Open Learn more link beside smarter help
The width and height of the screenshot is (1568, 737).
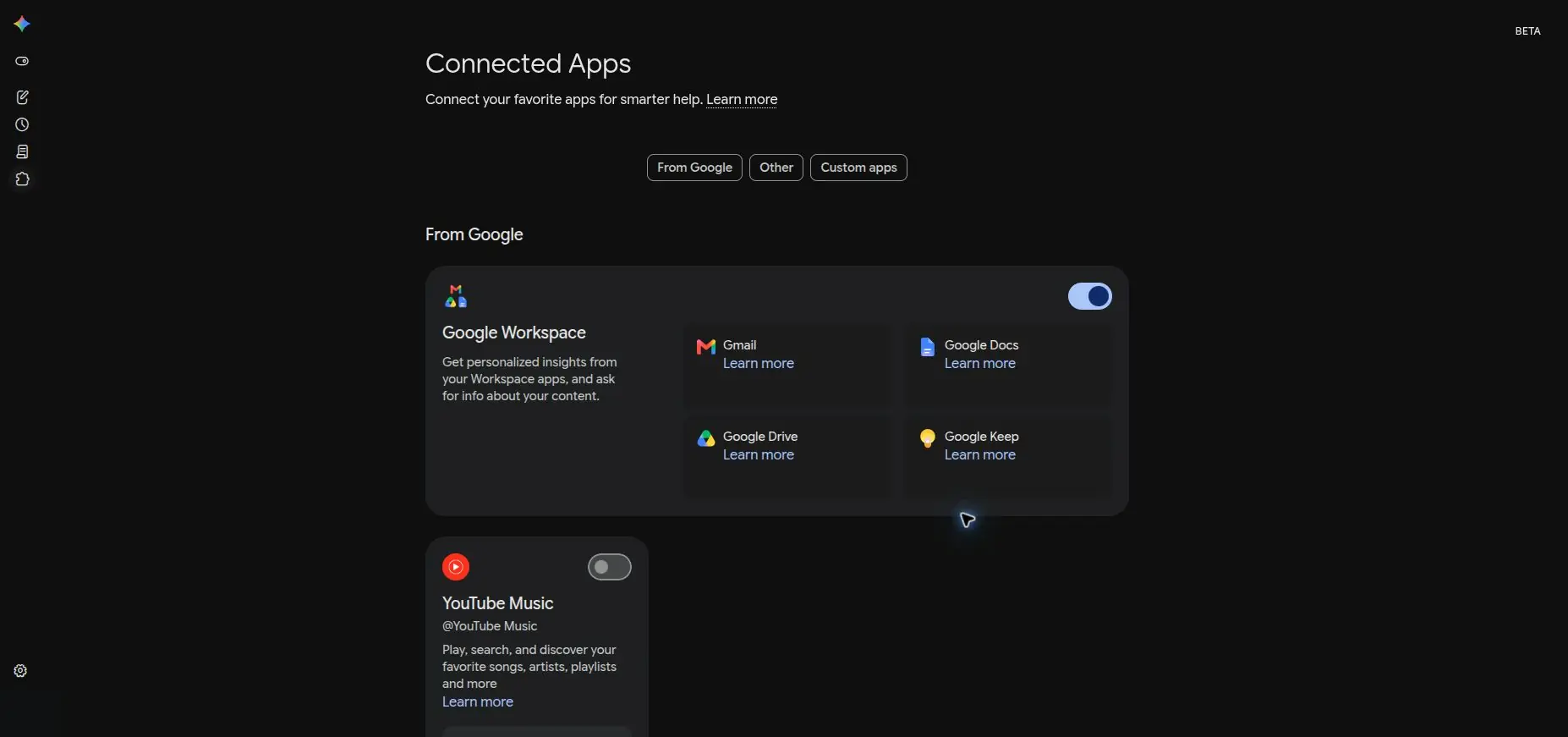742,99
